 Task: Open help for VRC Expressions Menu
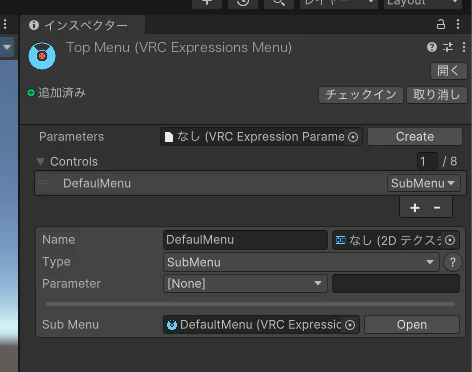432,47
